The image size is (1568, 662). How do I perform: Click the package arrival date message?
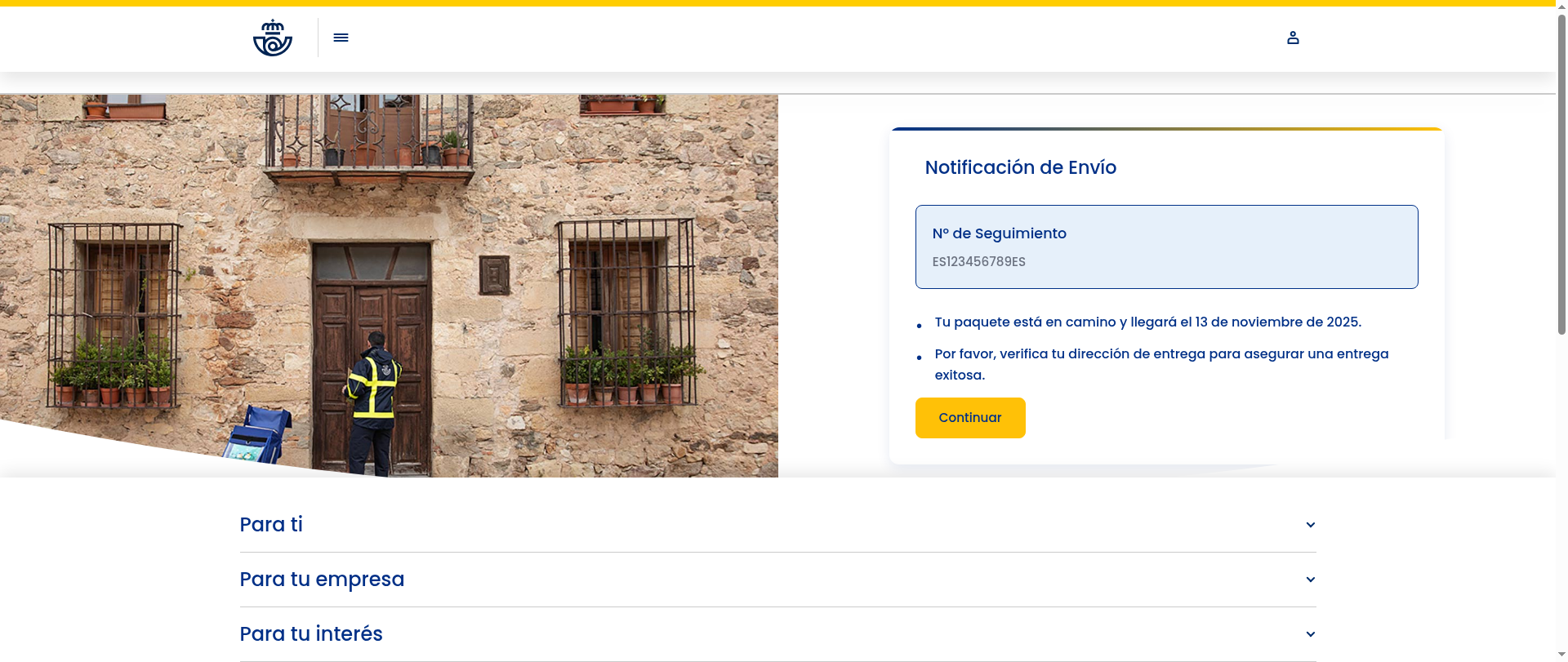[1147, 322]
